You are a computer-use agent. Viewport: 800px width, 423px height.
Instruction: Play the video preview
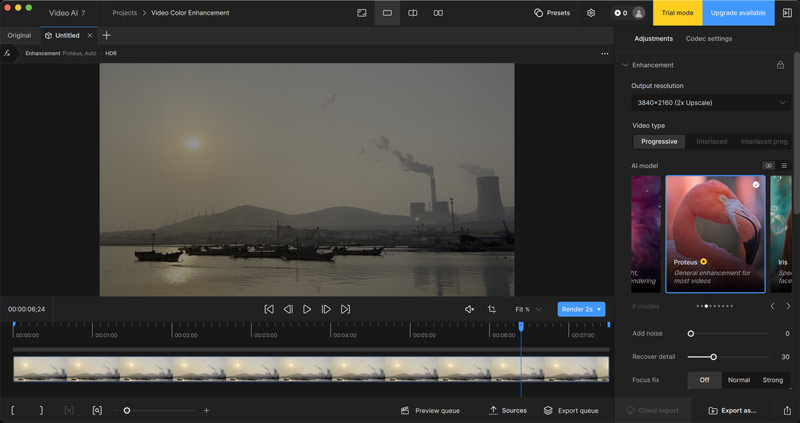pos(307,309)
